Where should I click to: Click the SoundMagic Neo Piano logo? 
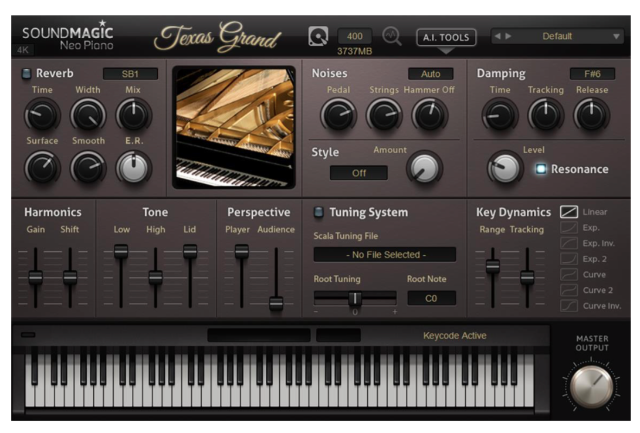(68, 36)
